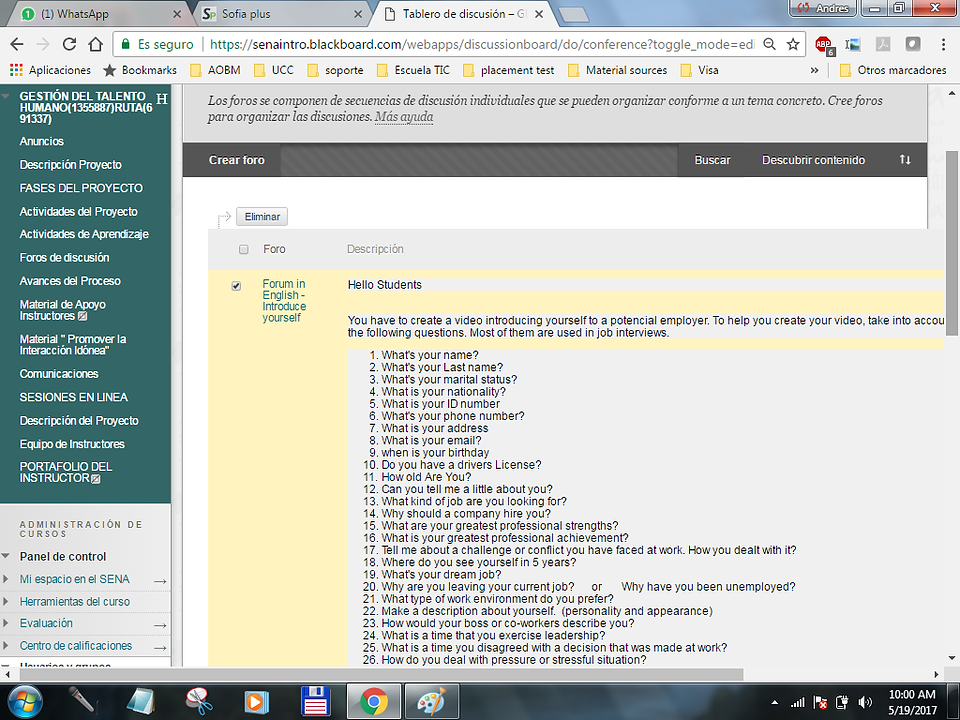
Task: Open the Forum in English - Introduce yourself link
Action: pos(284,301)
